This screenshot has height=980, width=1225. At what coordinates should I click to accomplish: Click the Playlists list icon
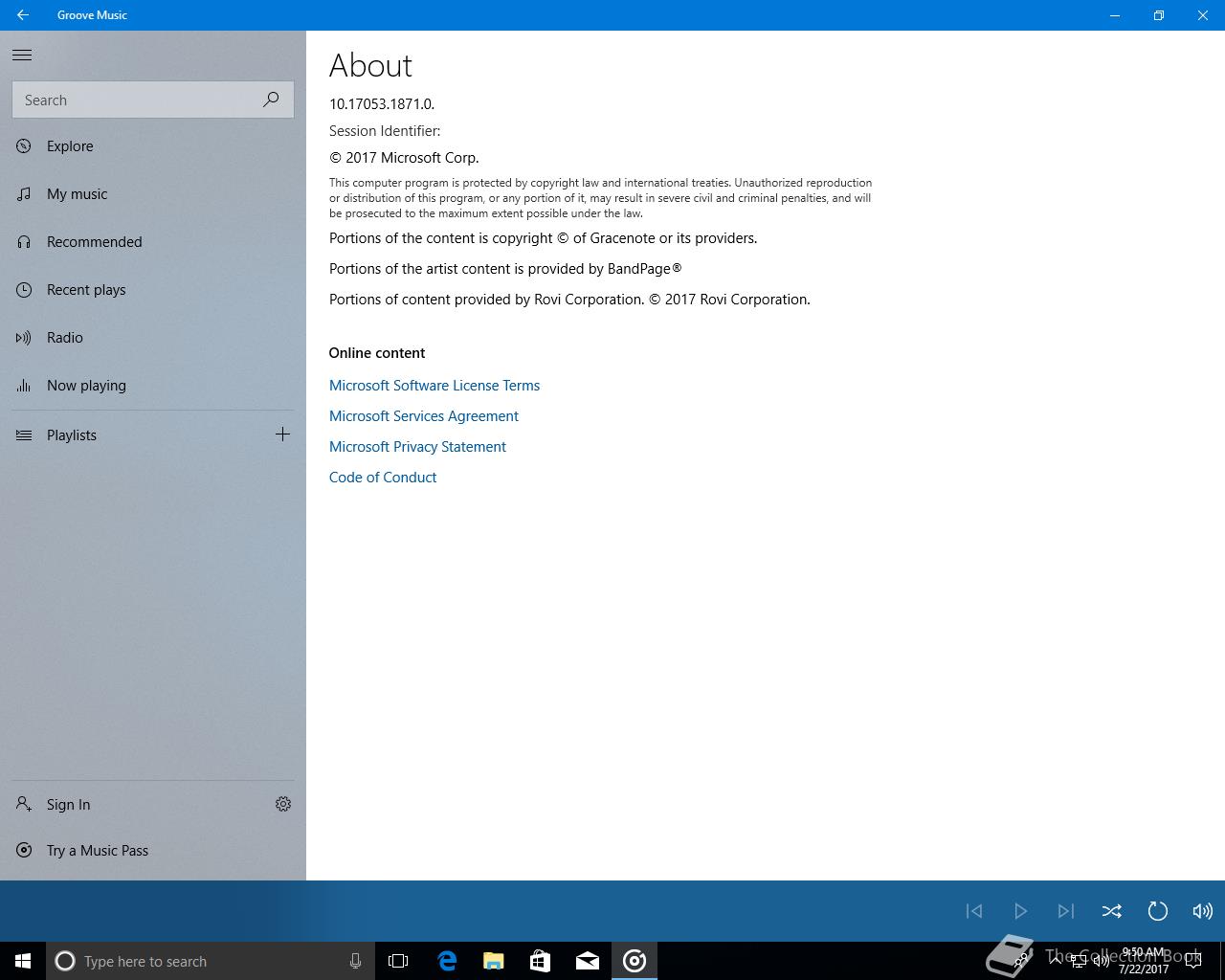click(24, 435)
